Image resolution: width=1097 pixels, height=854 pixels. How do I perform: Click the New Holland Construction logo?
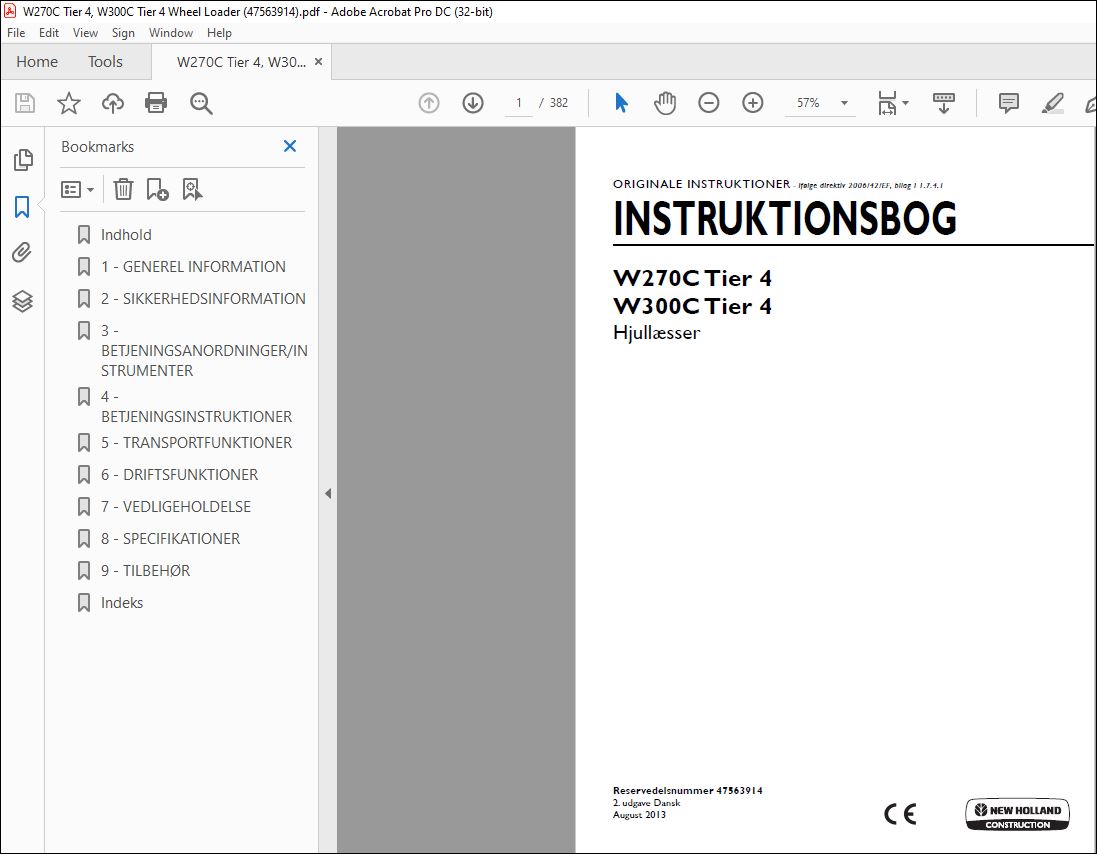[x=1017, y=815]
